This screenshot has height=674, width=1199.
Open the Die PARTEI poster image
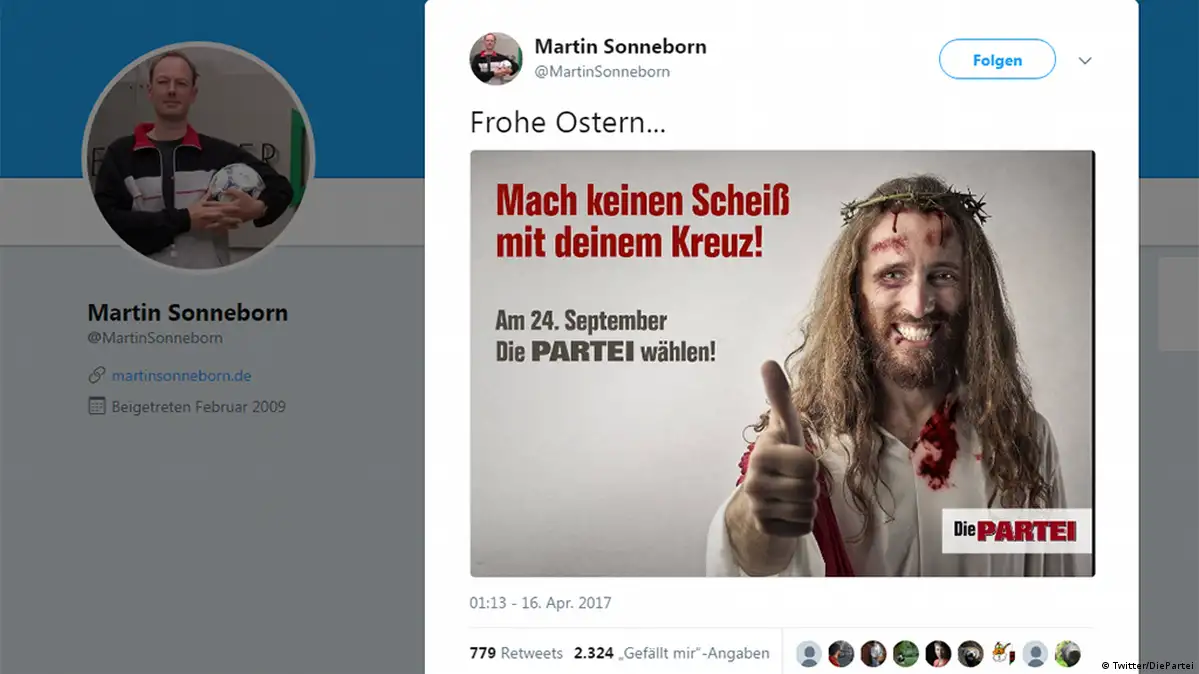click(x=782, y=363)
